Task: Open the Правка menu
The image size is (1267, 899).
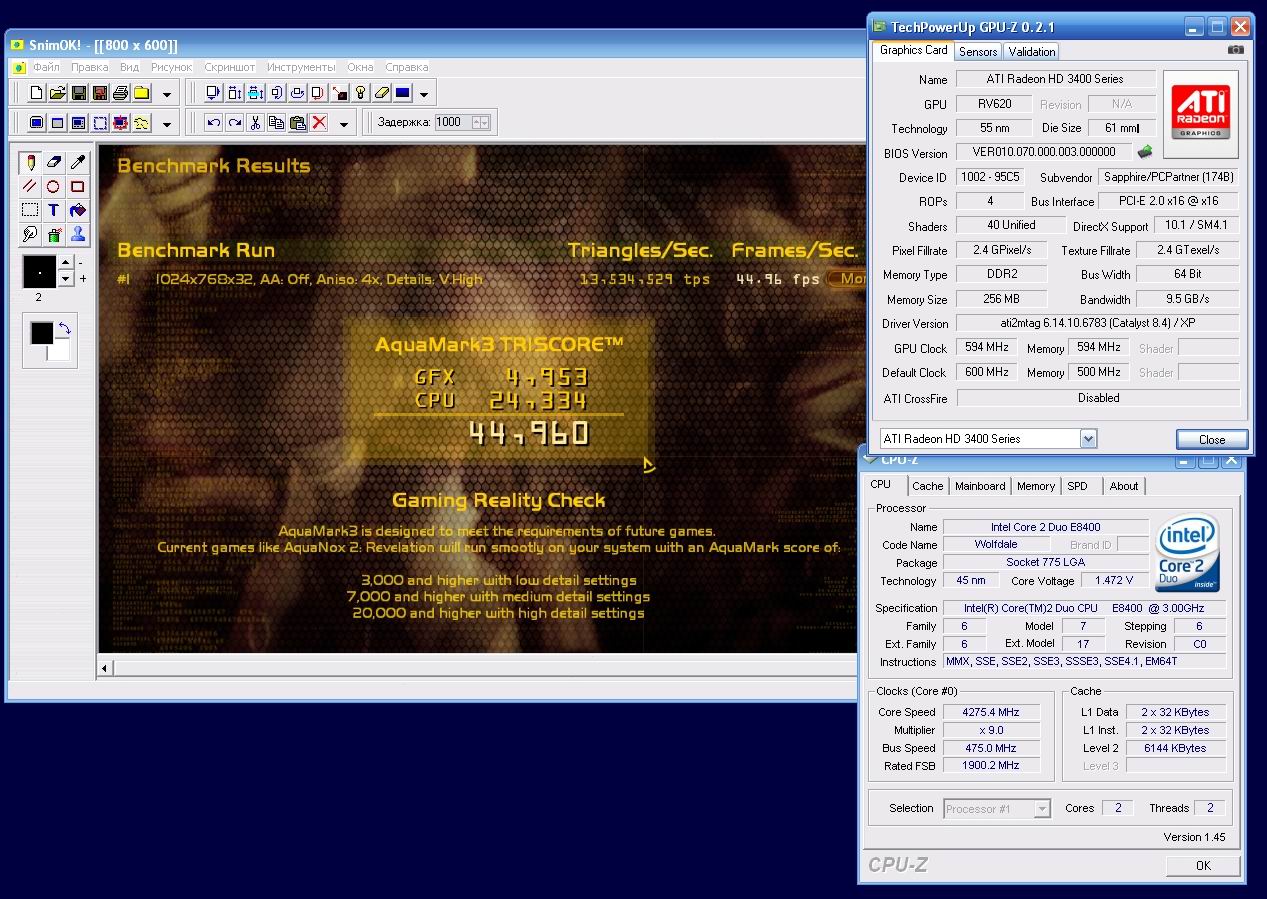Action: click(90, 67)
